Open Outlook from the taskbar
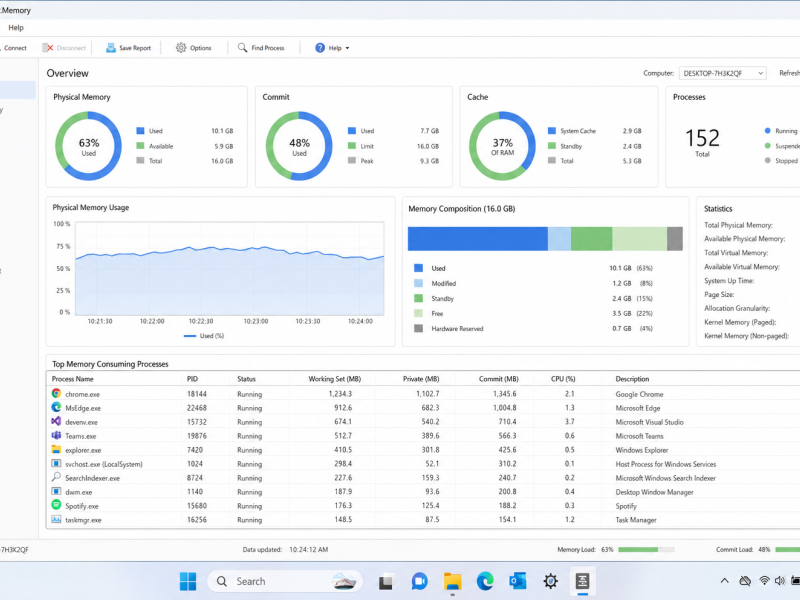Screen dimensions: 800x600 click(x=518, y=581)
